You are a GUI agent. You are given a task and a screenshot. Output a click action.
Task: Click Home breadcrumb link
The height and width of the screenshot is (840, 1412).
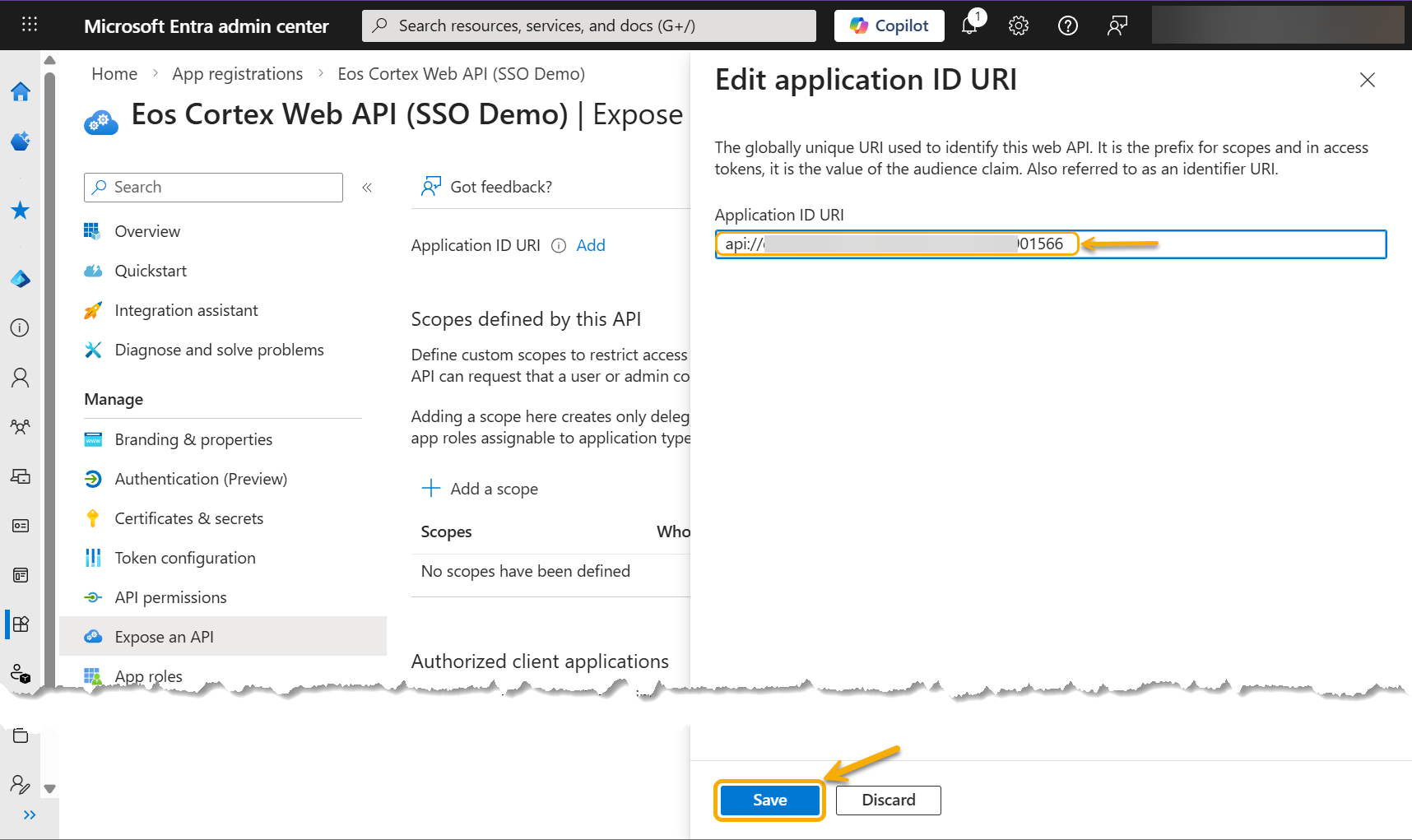114,74
